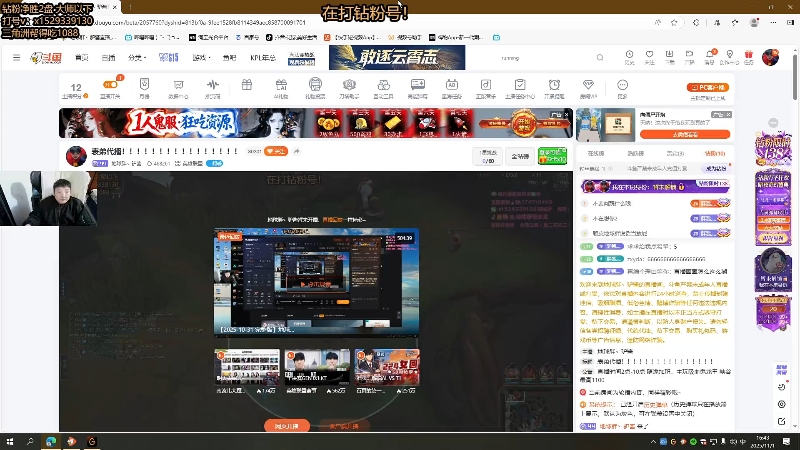Open the notification center in the taskbar
The width and height of the screenshot is (800, 450).
[x=786, y=441]
